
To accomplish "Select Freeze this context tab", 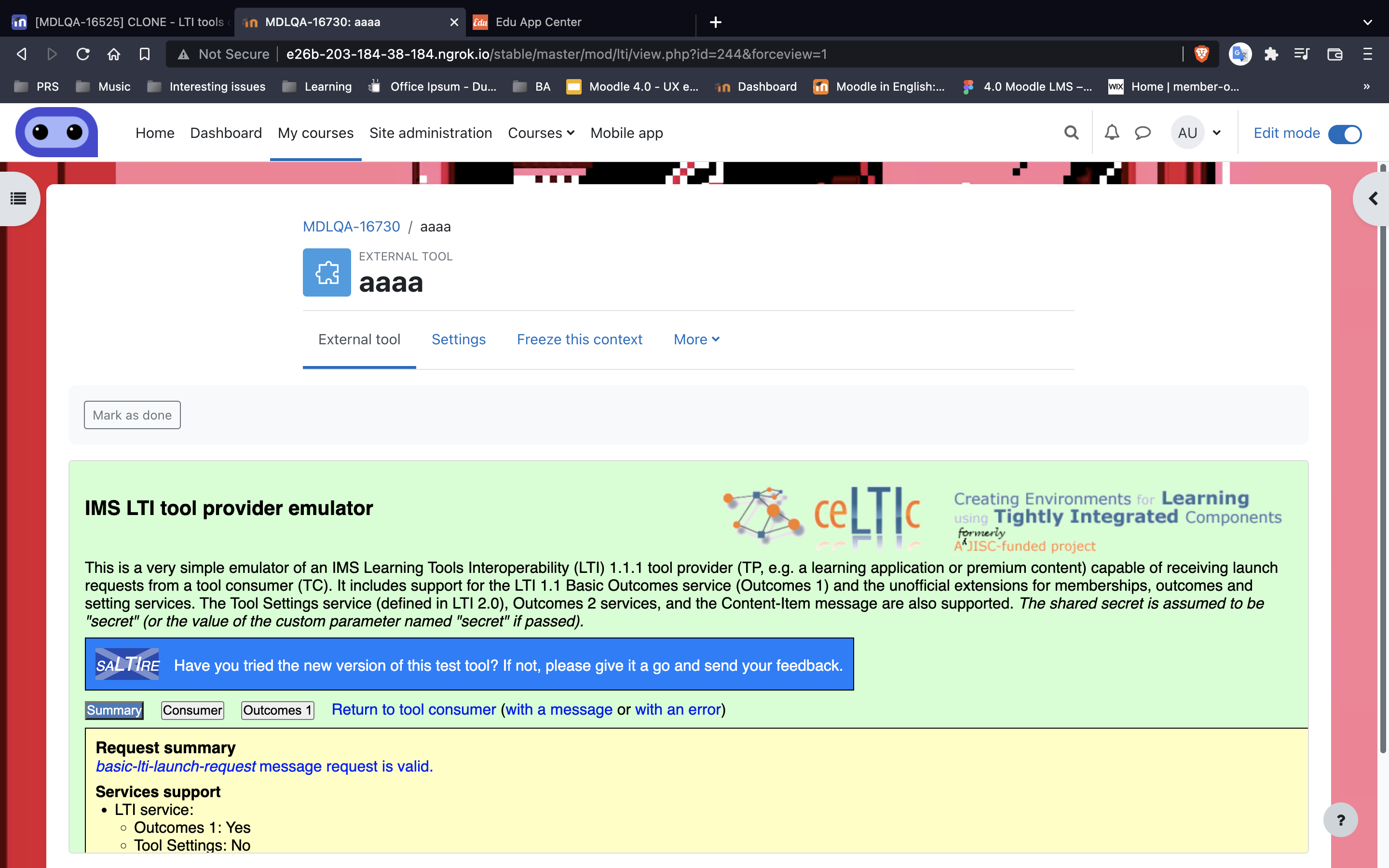I will (579, 339).
